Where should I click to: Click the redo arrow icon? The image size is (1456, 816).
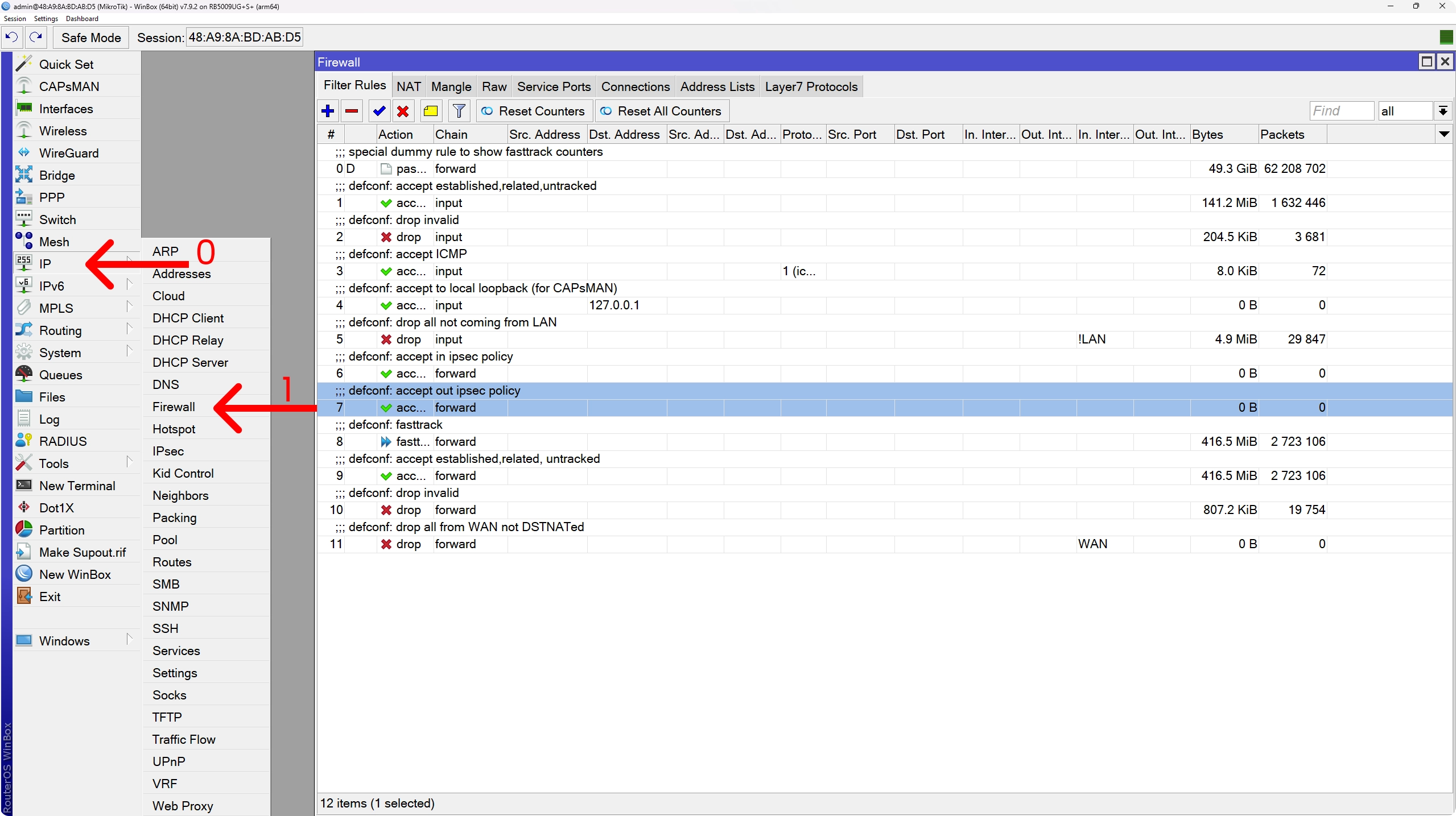[x=36, y=38]
